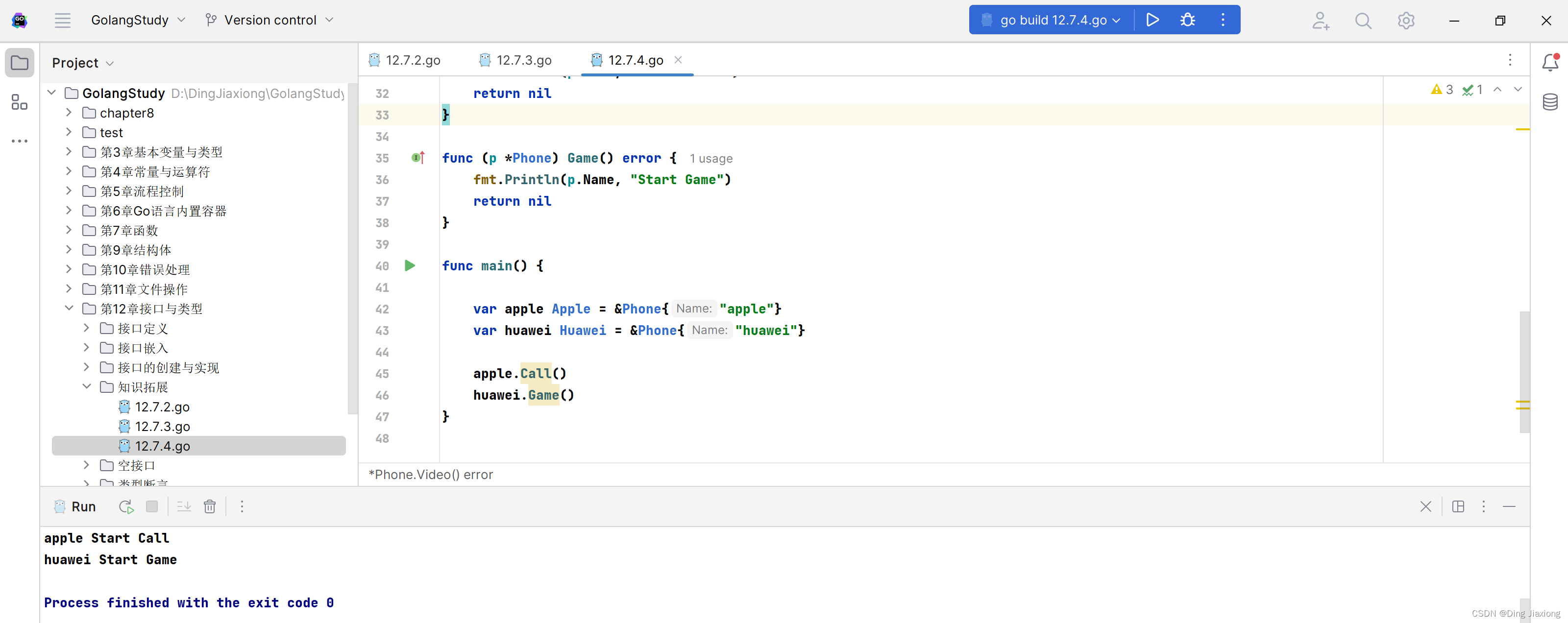Open the Database tool window icon
This screenshot has height=623, width=1568.
(x=1550, y=101)
